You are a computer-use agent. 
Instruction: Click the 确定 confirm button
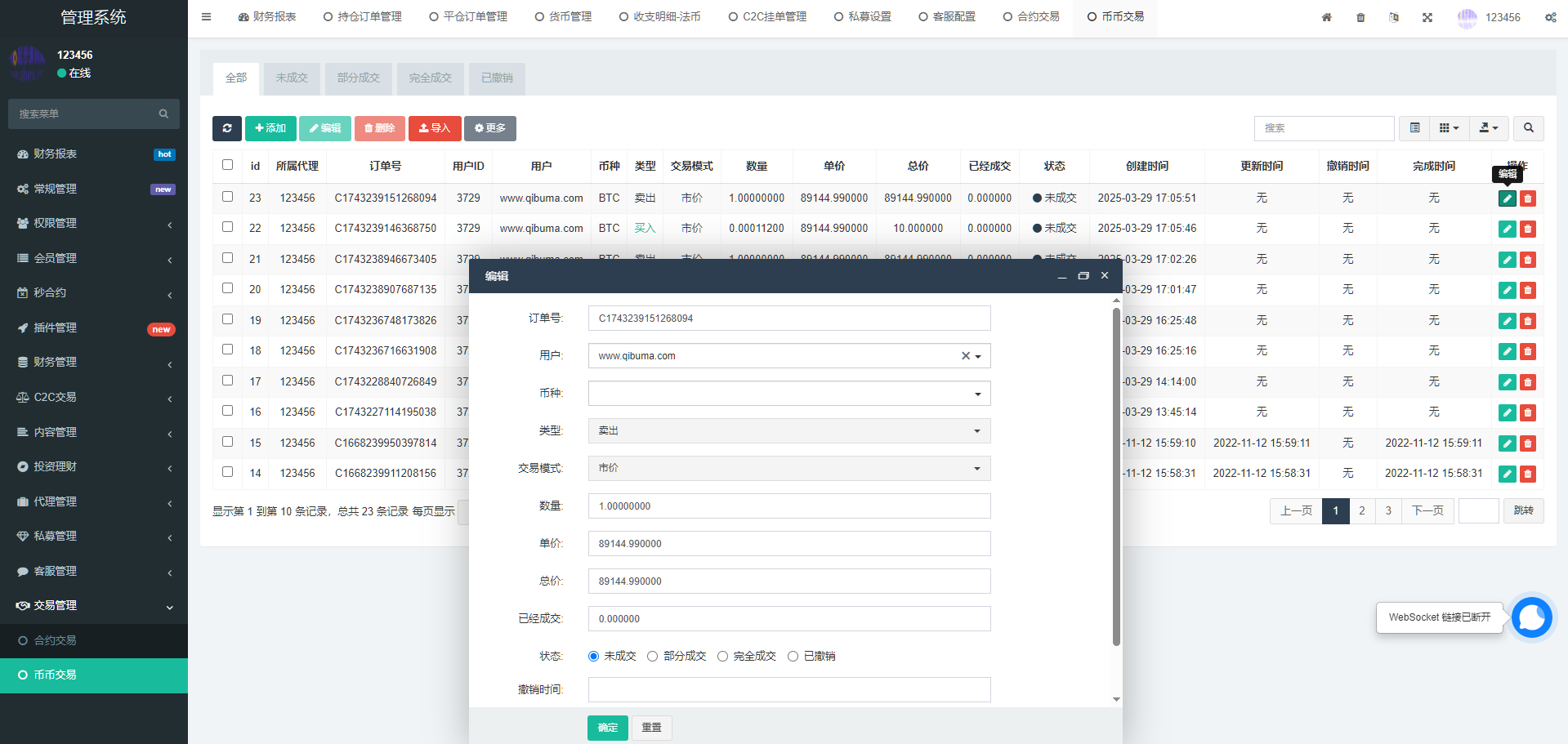[x=607, y=728]
